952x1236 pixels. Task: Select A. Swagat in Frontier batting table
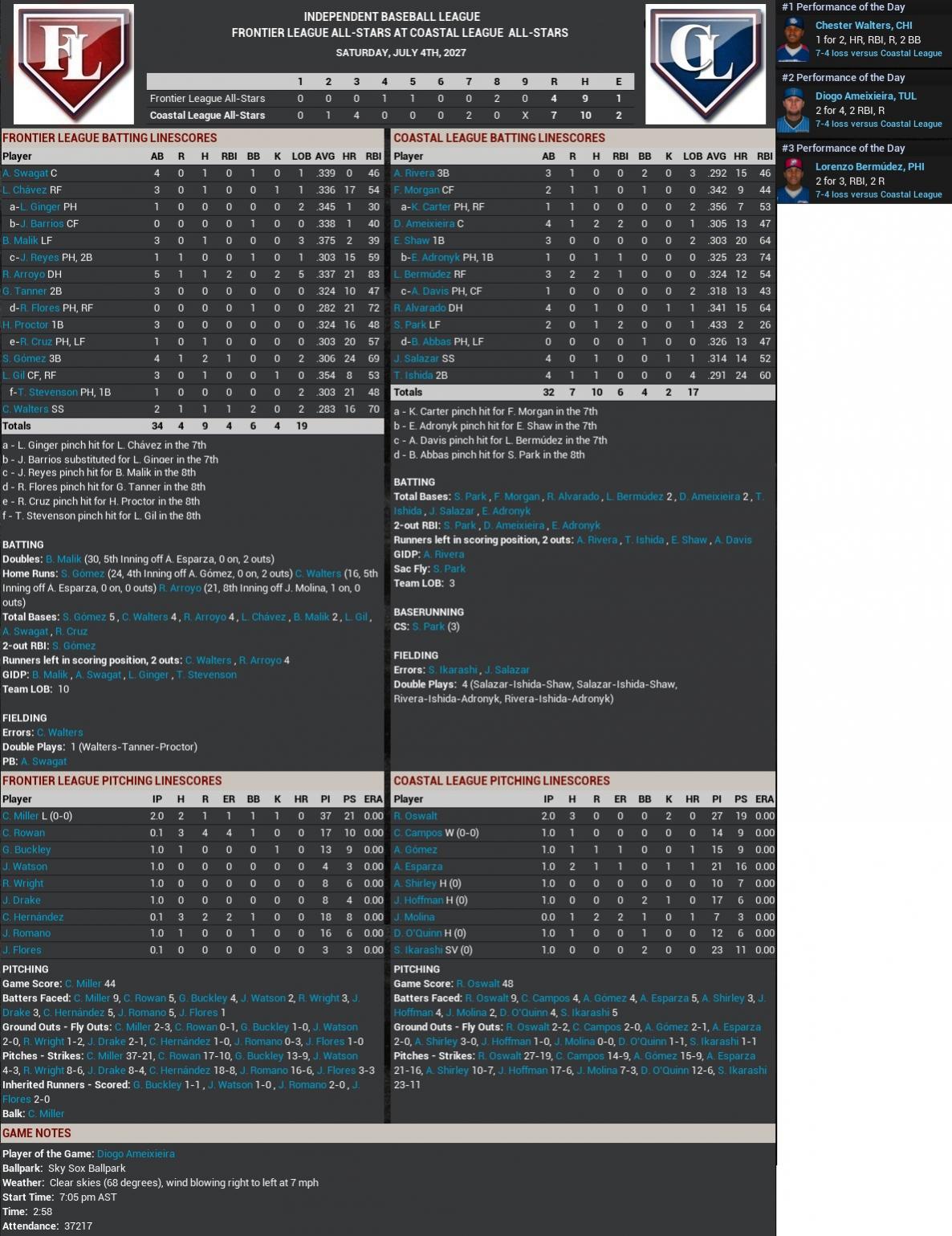(26, 173)
